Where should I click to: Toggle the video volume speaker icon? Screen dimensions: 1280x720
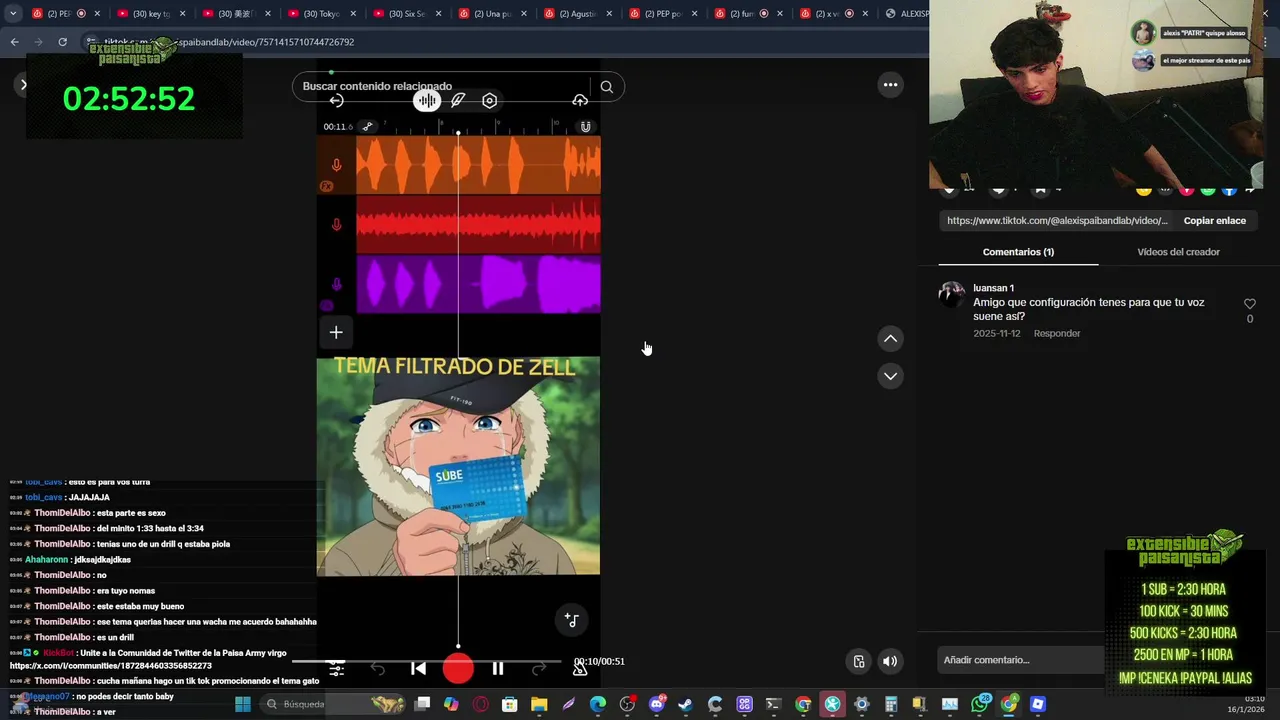point(889,661)
